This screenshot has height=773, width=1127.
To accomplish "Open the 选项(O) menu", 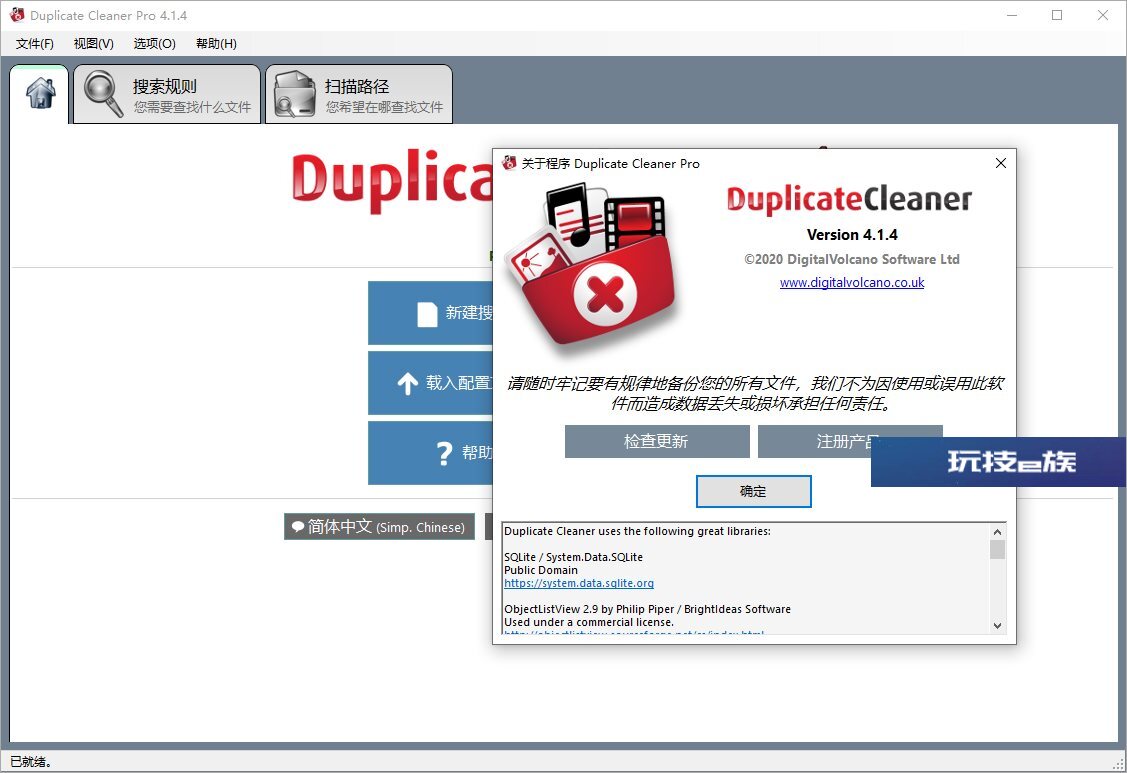I will [x=155, y=44].
